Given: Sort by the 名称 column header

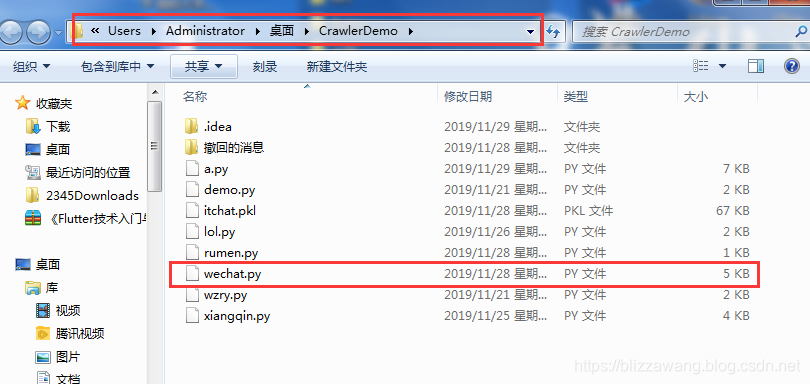Looking at the screenshot, I should click(x=195, y=96).
